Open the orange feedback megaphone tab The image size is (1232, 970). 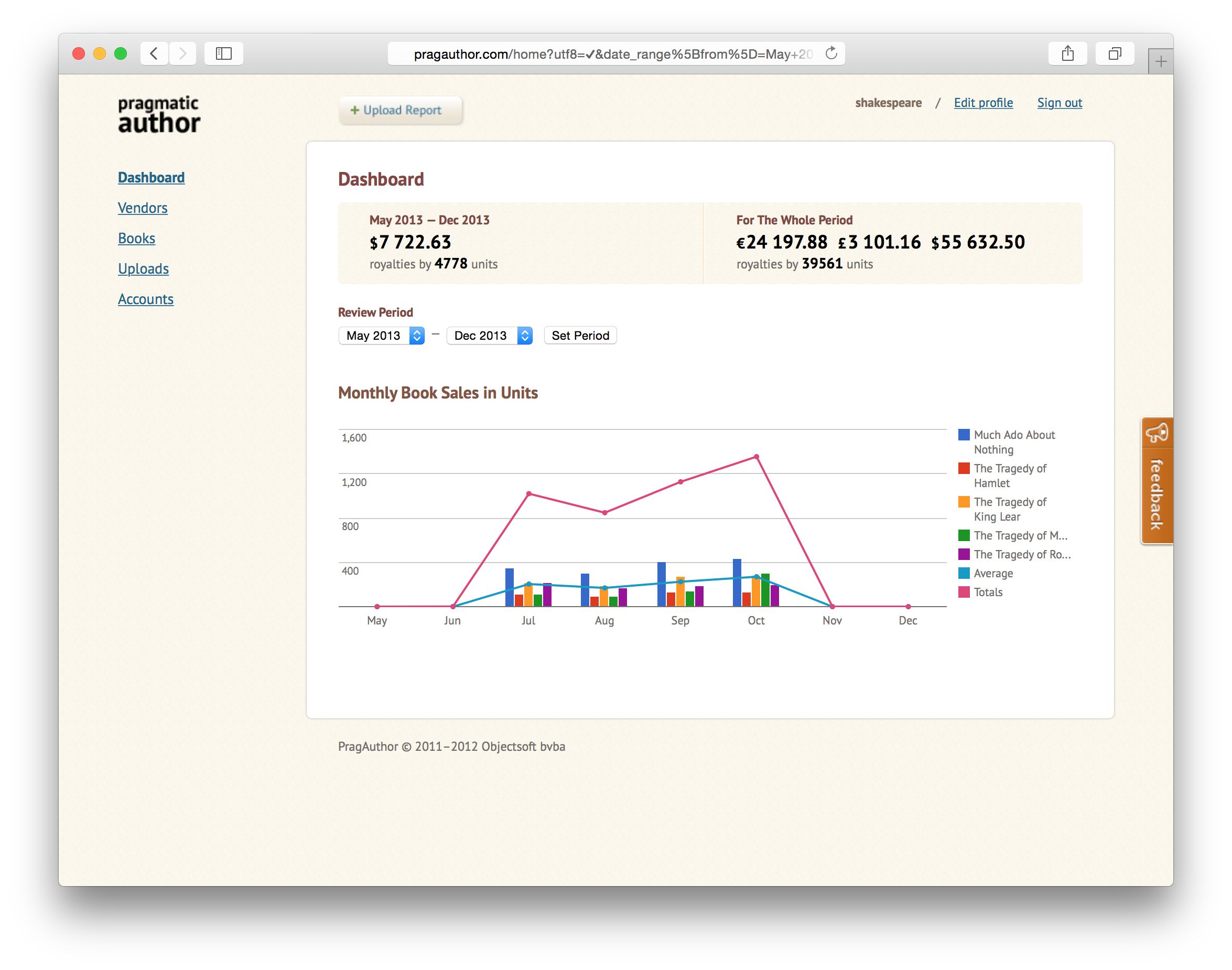click(1157, 480)
